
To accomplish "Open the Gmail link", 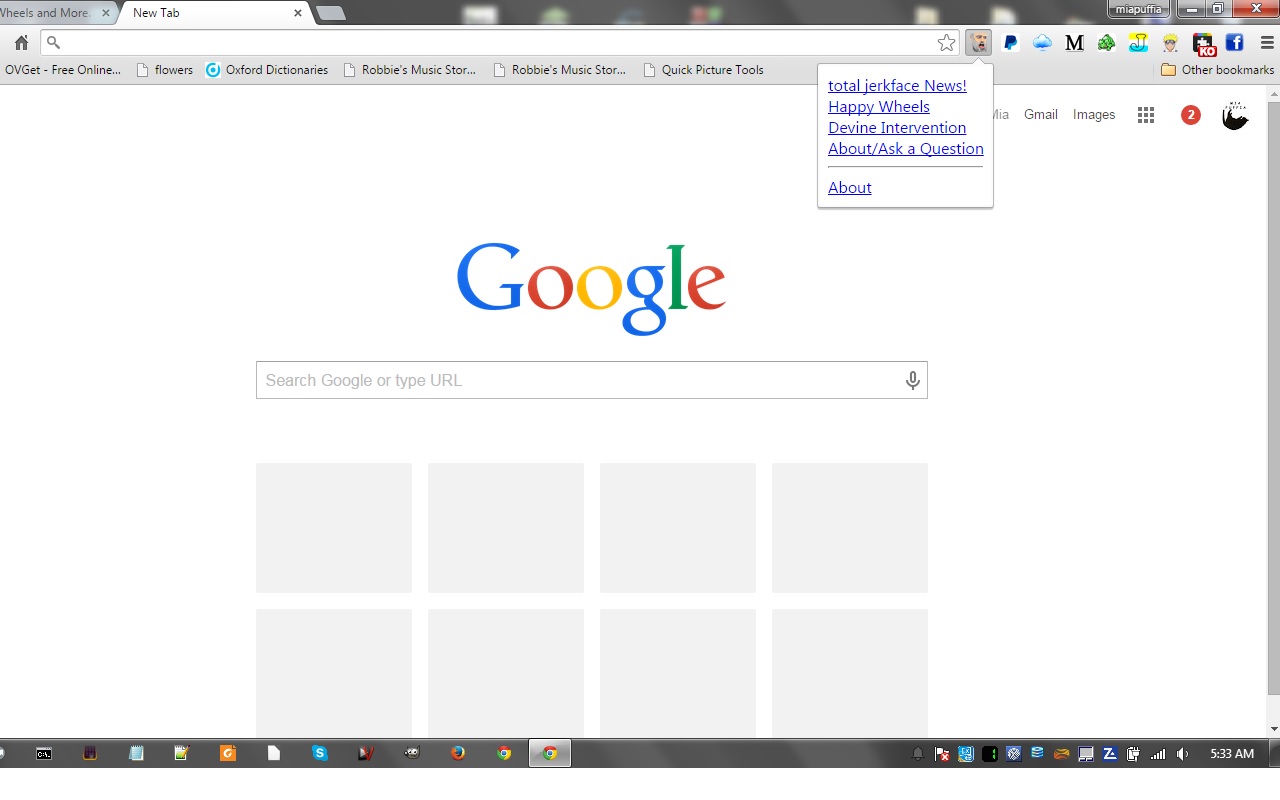I will [x=1041, y=115].
